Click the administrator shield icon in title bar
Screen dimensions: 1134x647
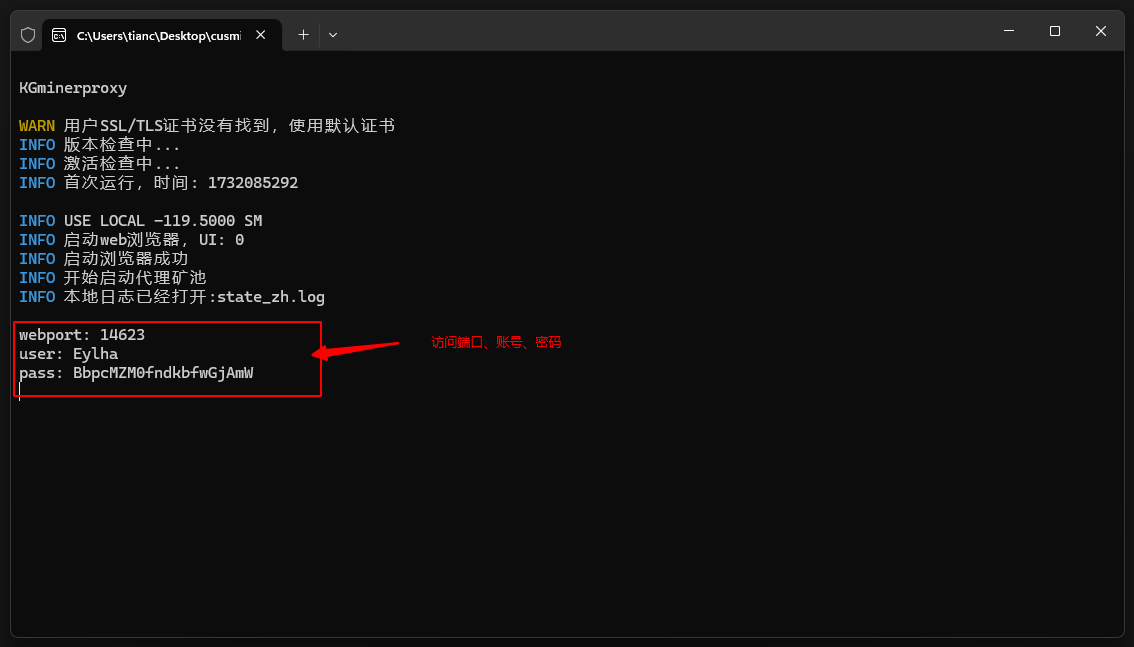point(28,35)
